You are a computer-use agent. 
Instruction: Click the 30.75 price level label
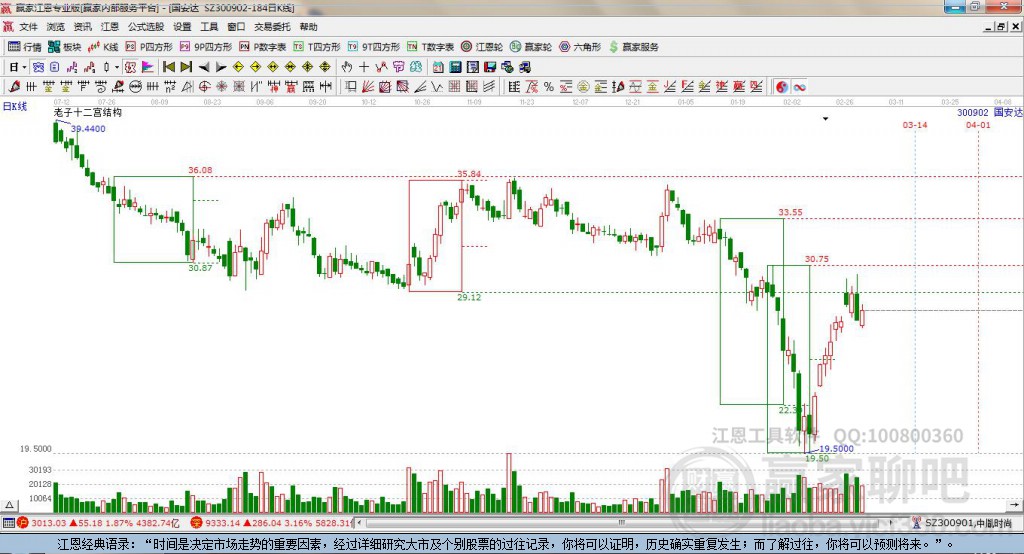816,259
